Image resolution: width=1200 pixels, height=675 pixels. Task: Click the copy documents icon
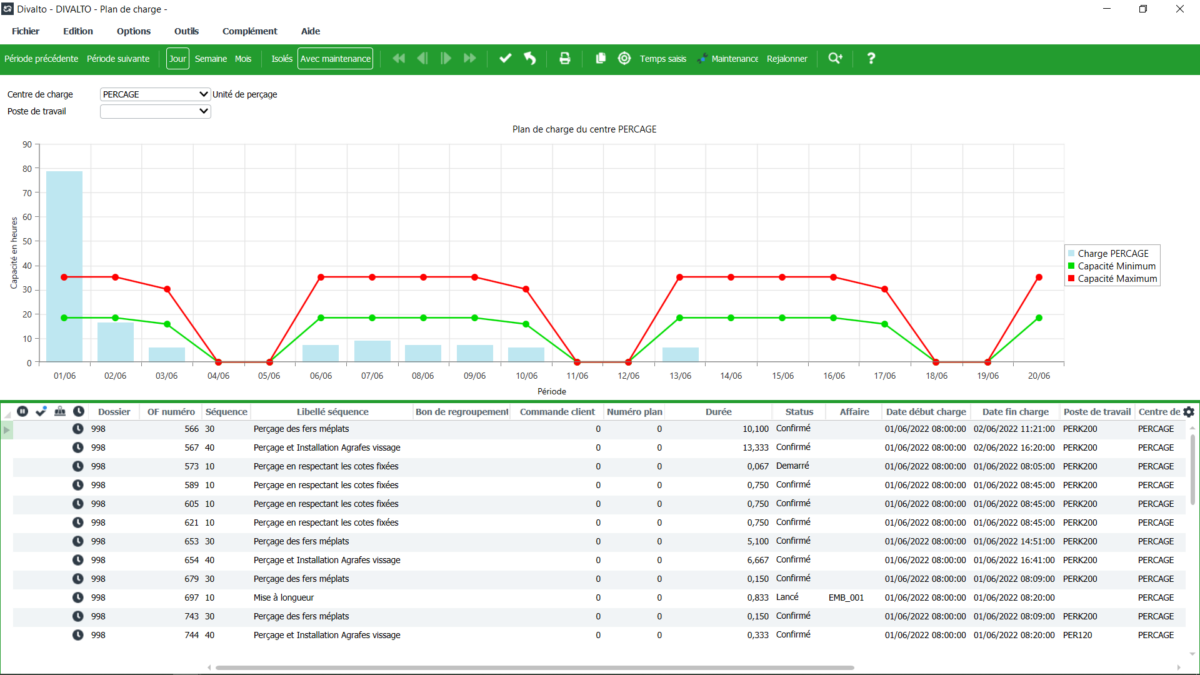coord(600,59)
